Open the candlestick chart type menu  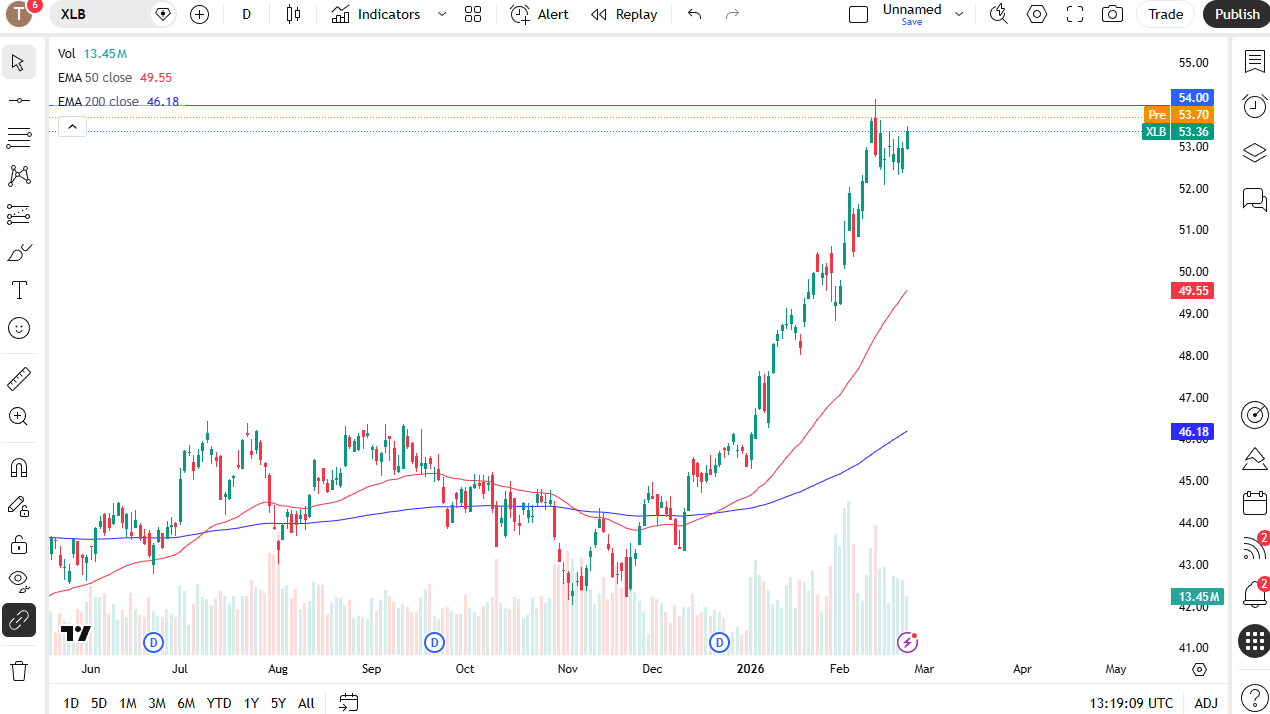(293, 14)
